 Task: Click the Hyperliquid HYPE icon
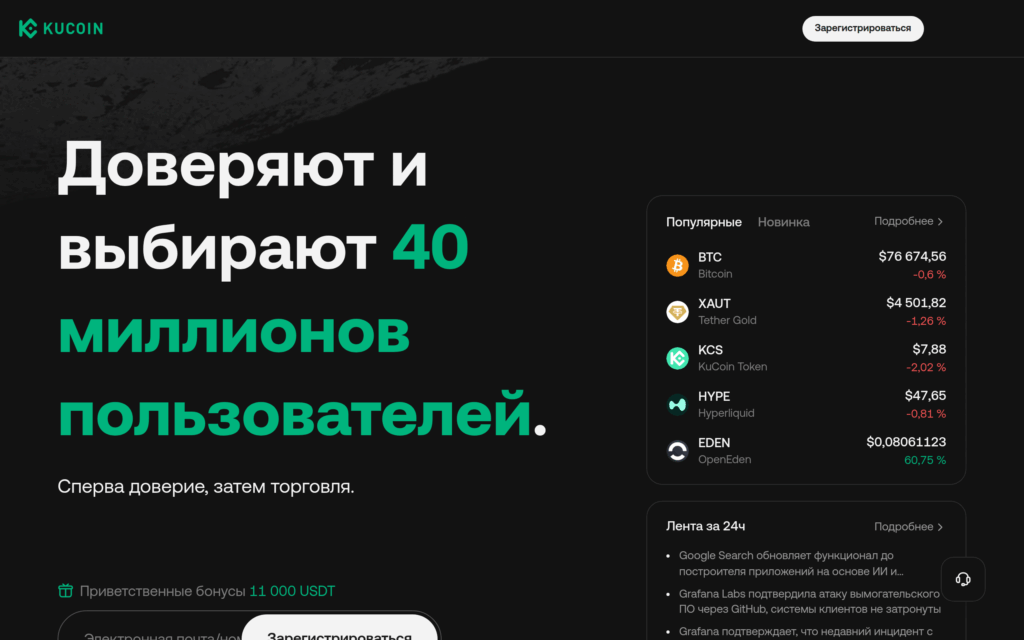(x=677, y=404)
